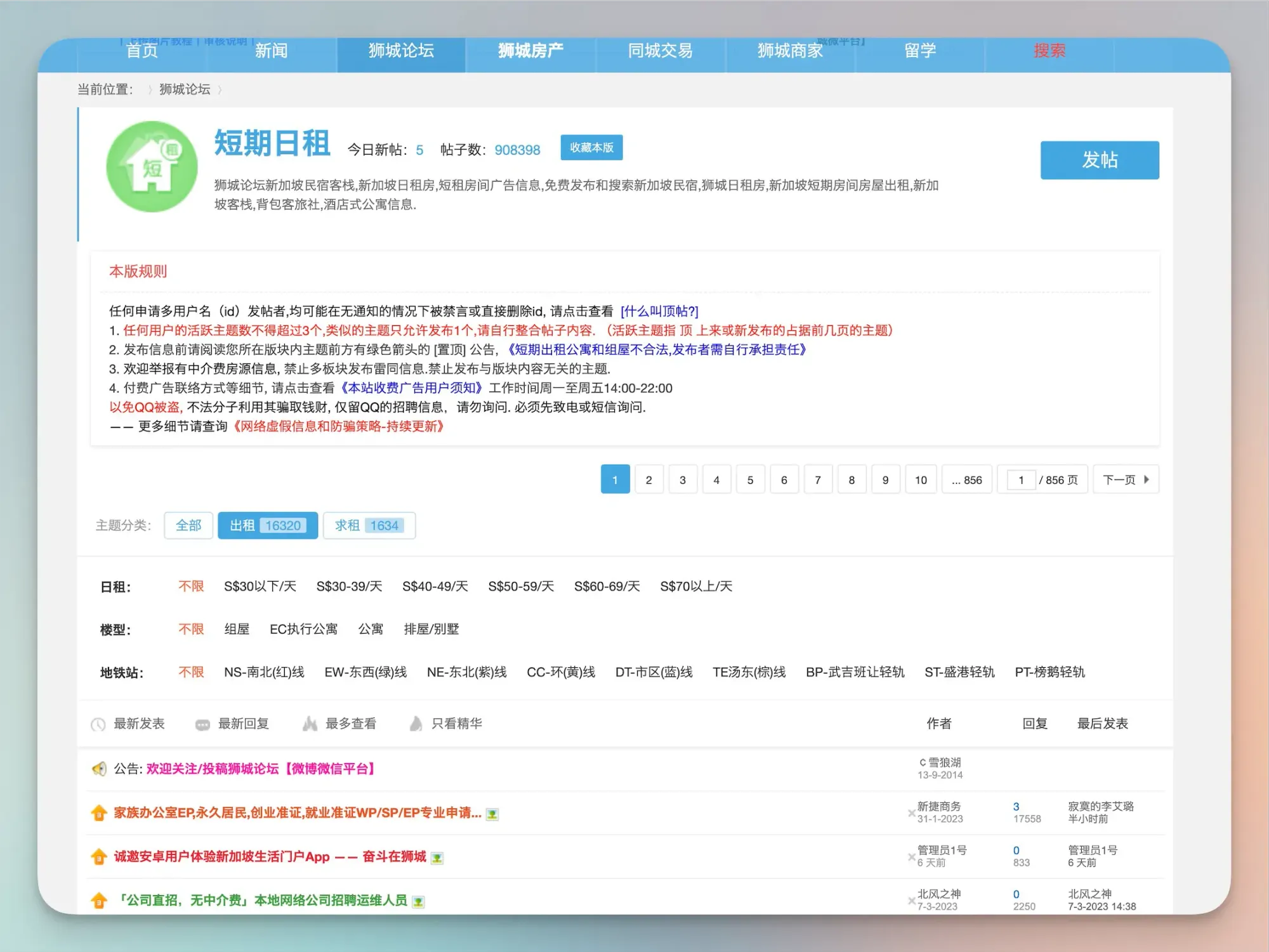Go to page 2

point(648,479)
